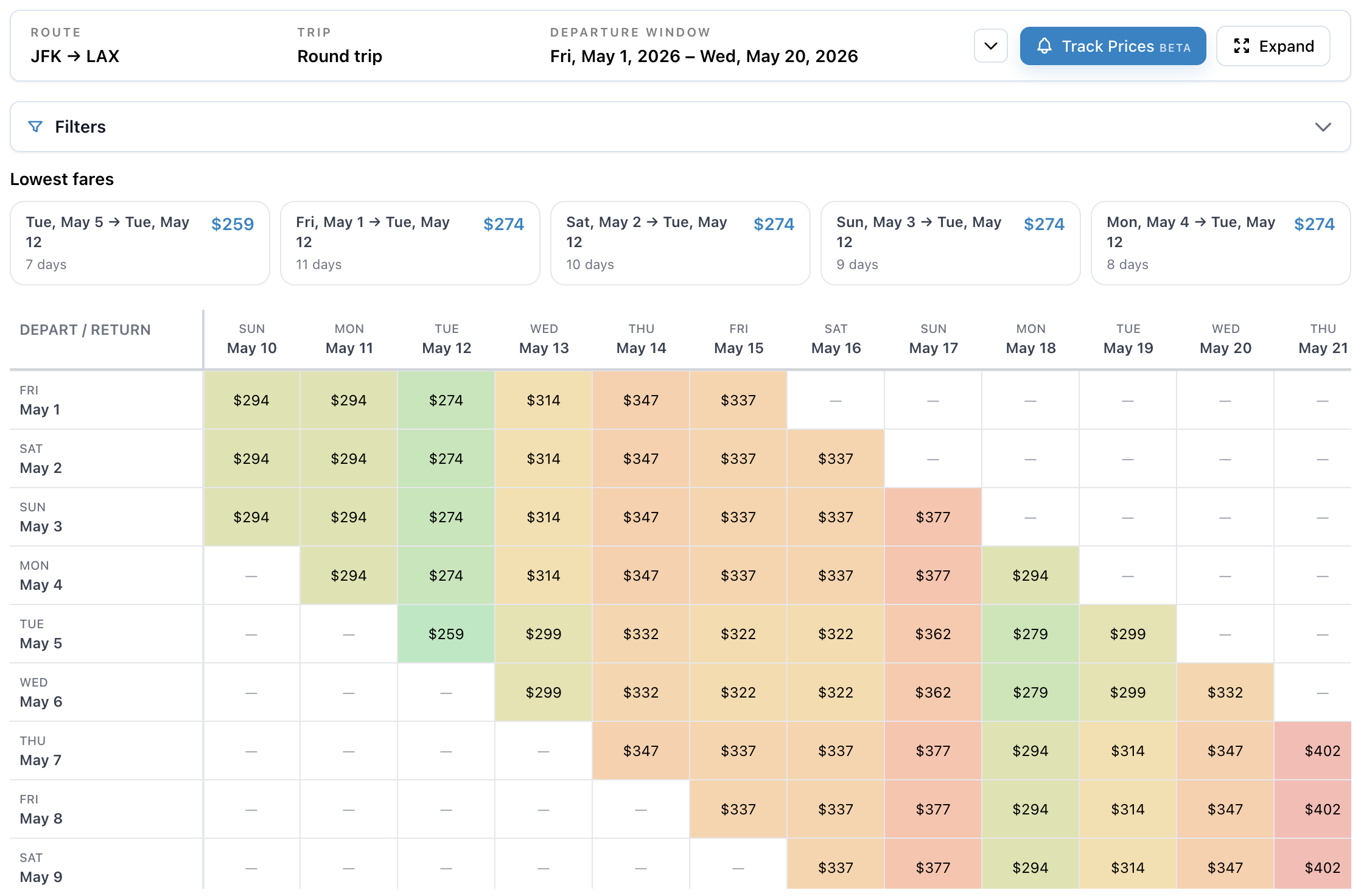Screen dimensions: 1361x896
Task: Select the Fri, May 1 lowest fare card
Action: coord(410,243)
